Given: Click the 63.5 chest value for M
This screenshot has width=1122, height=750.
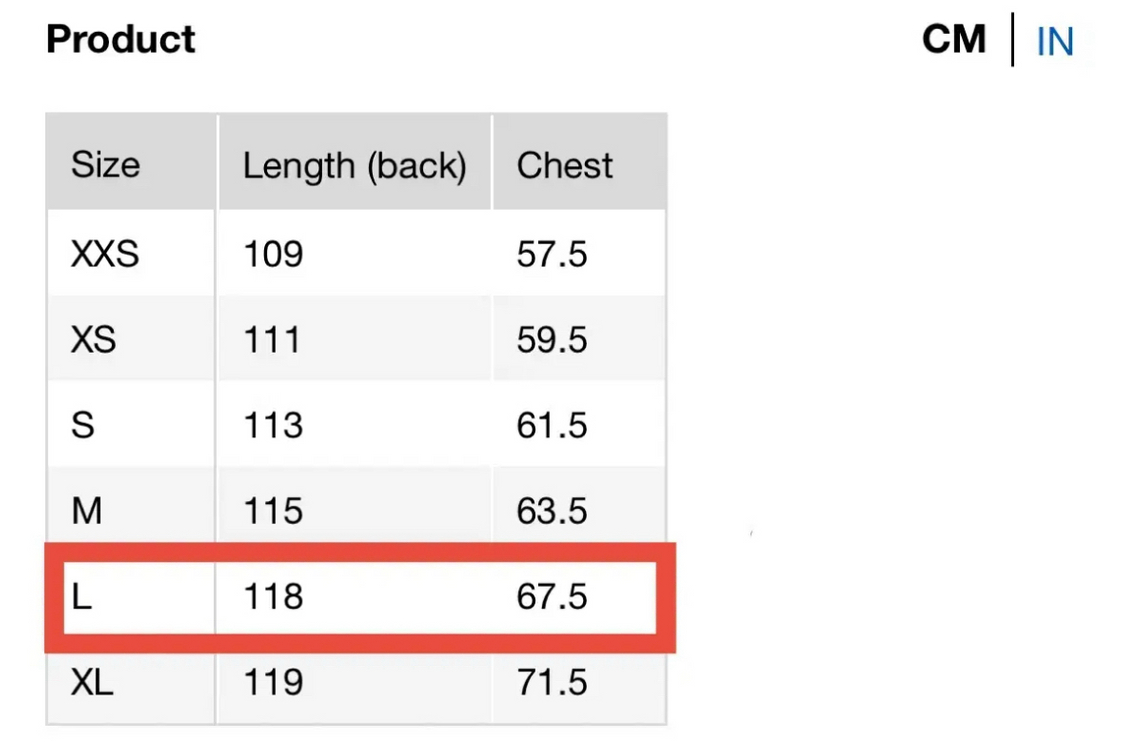Looking at the screenshot, I should point(552,512).
